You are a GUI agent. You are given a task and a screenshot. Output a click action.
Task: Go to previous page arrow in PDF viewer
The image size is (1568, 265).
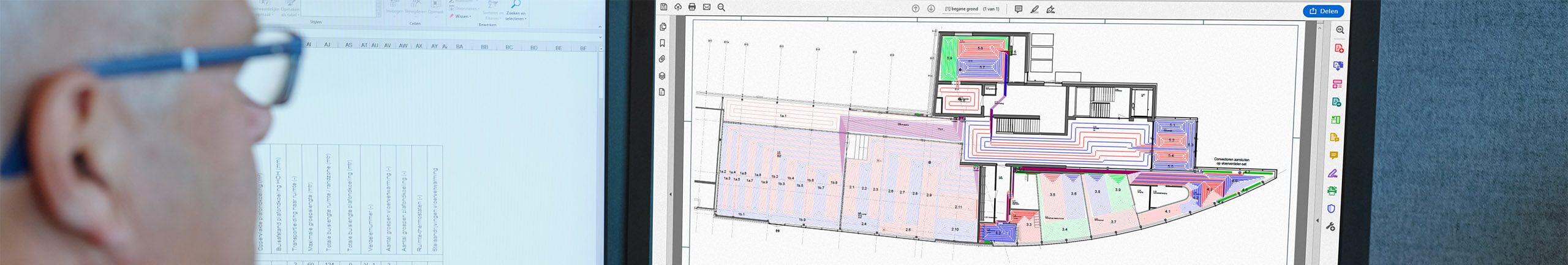(916, 9)
